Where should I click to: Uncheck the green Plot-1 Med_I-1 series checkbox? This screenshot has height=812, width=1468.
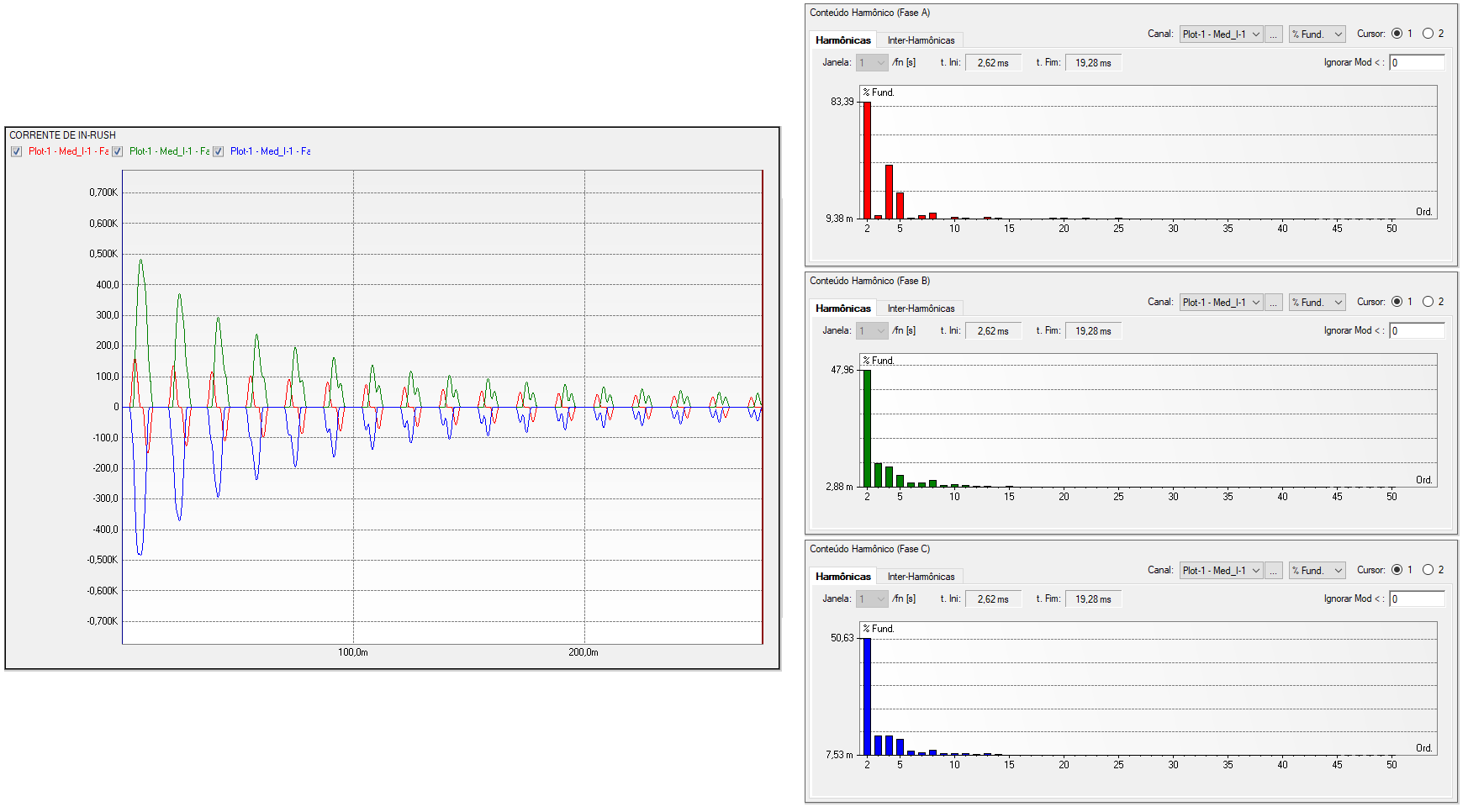(118, 151)
